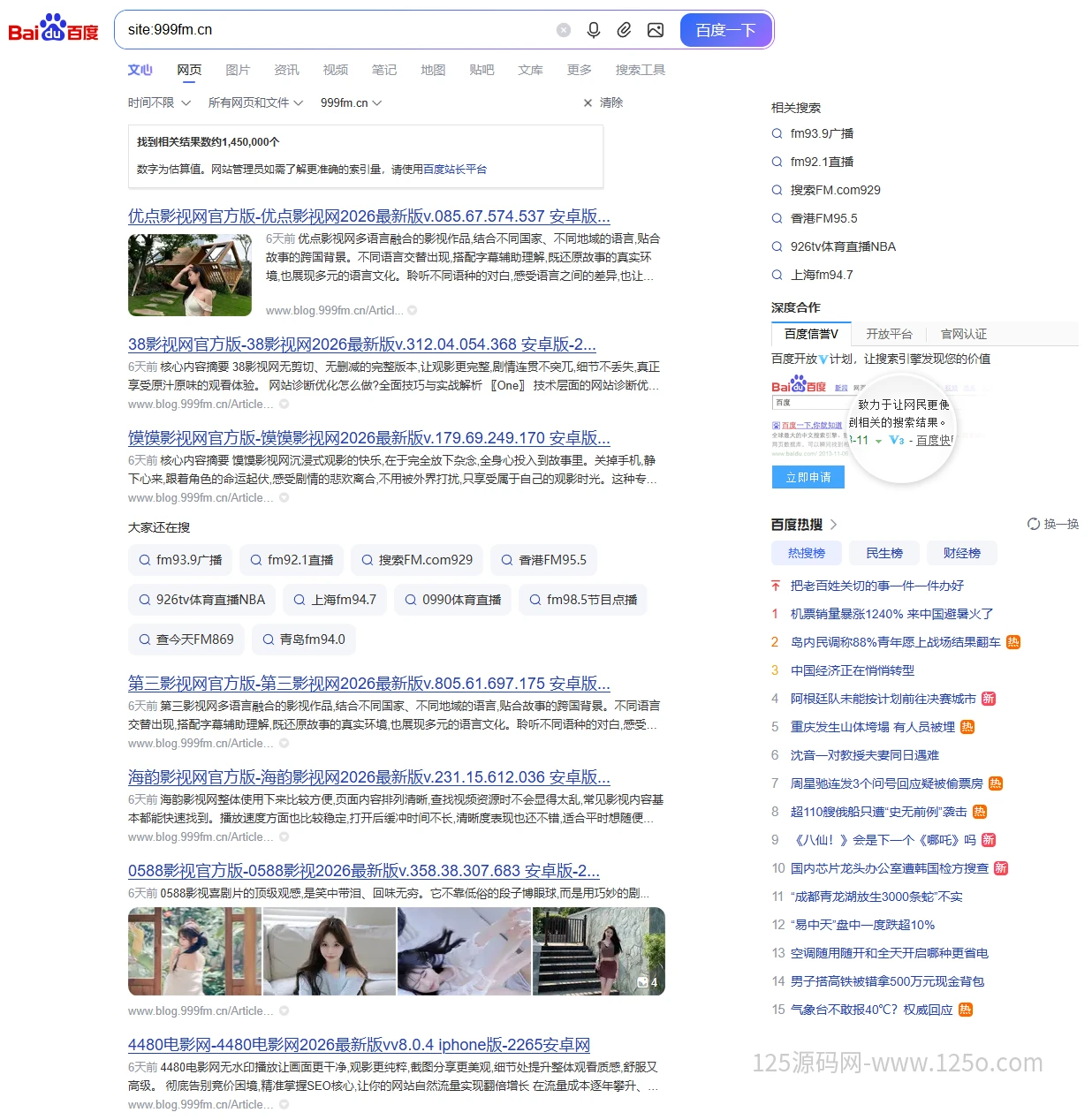The height and width of the screenshot is (1120, 1092).
Task: Click the 新 badge beside 阿根廷队未能按计划
Action: pos(989,699)
